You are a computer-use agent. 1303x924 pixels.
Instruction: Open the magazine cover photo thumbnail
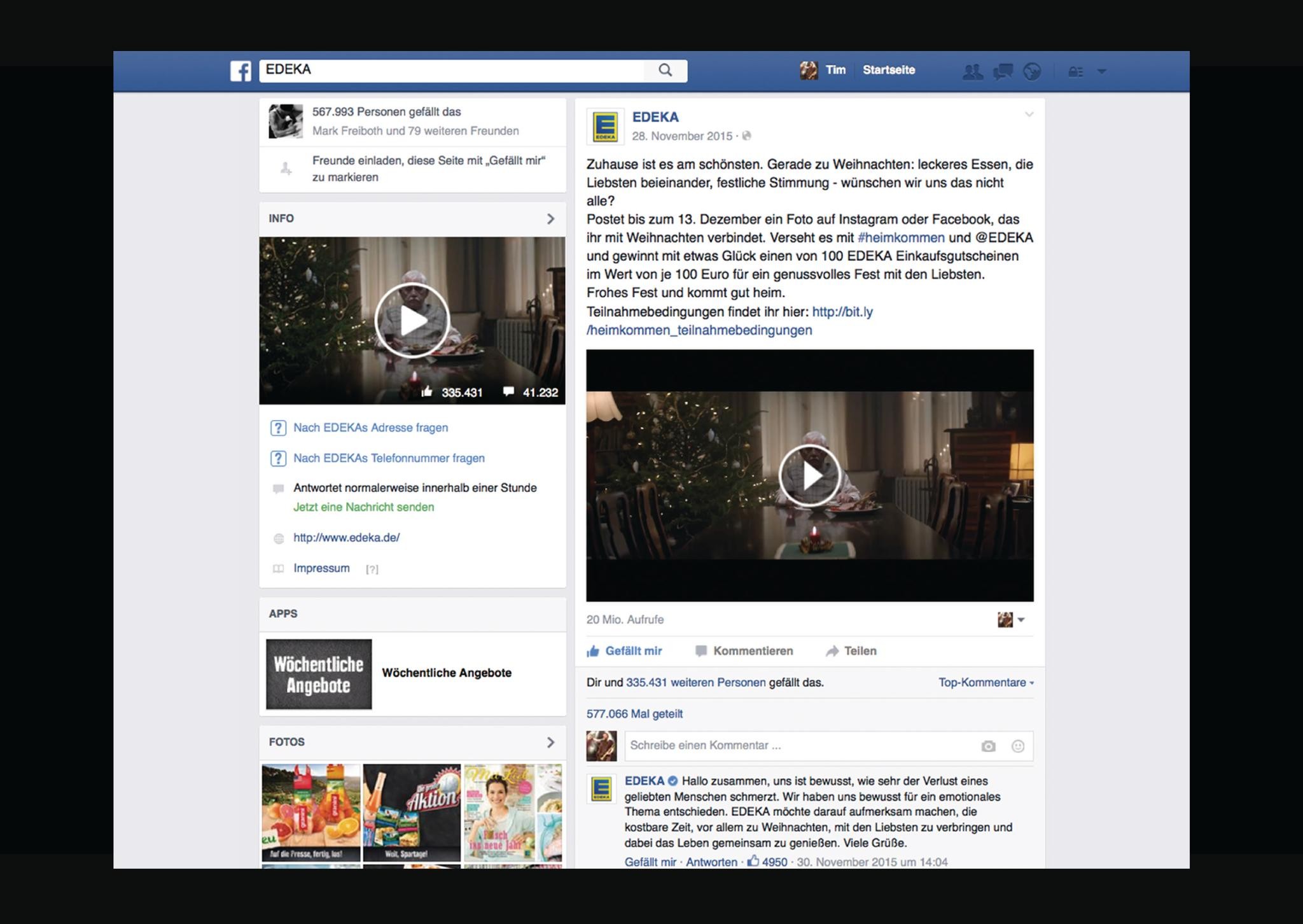point(513,813)
